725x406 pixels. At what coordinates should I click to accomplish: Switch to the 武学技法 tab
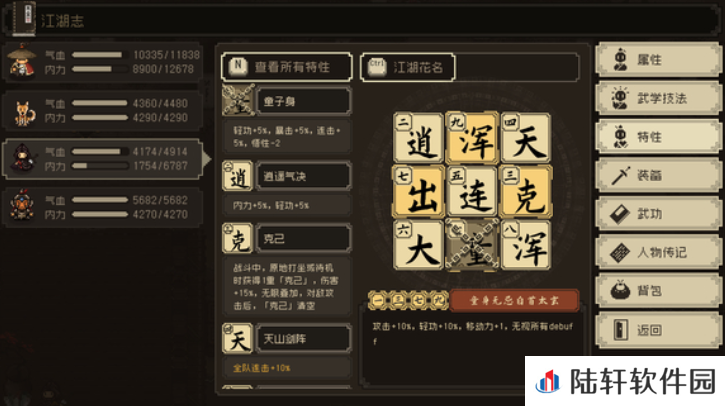click(657, 98)
